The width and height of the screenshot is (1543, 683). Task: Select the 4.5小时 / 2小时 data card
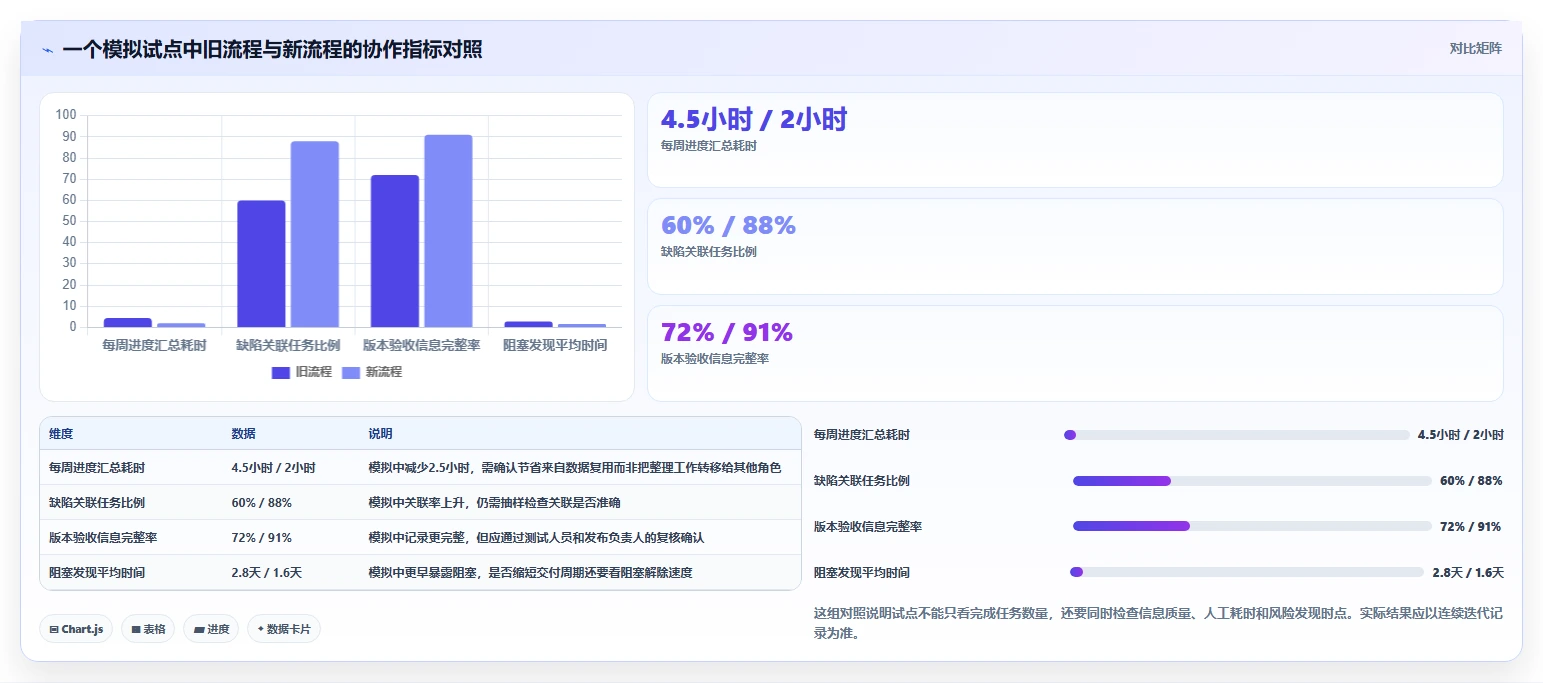coord(1075,140)
